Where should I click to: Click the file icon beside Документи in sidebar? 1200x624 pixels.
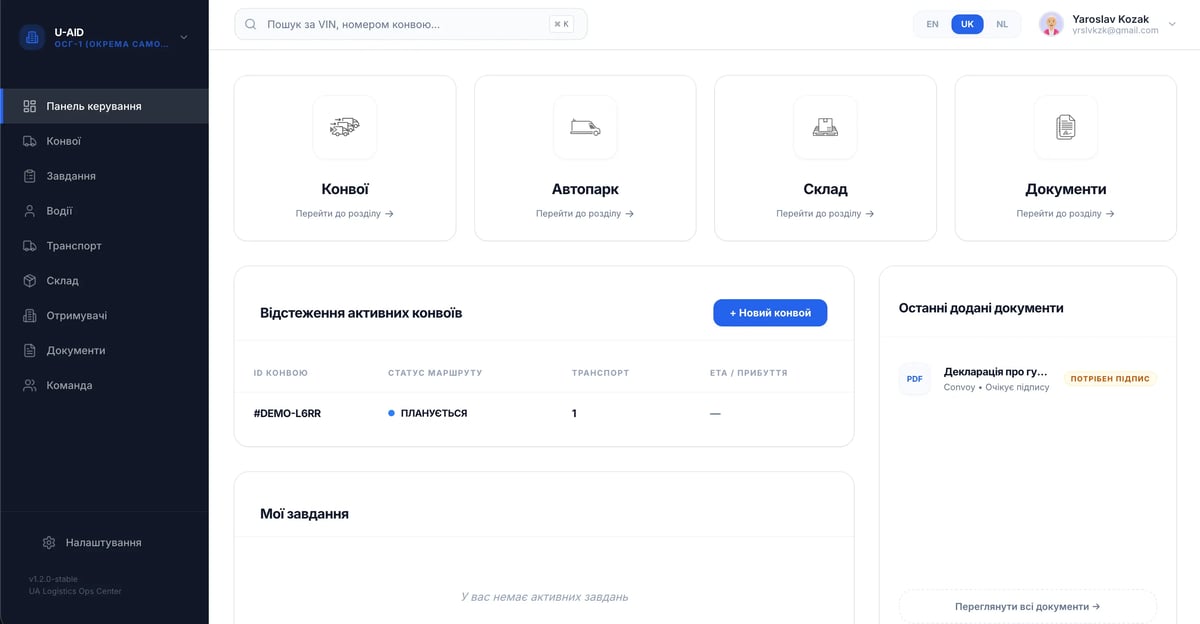30,351
